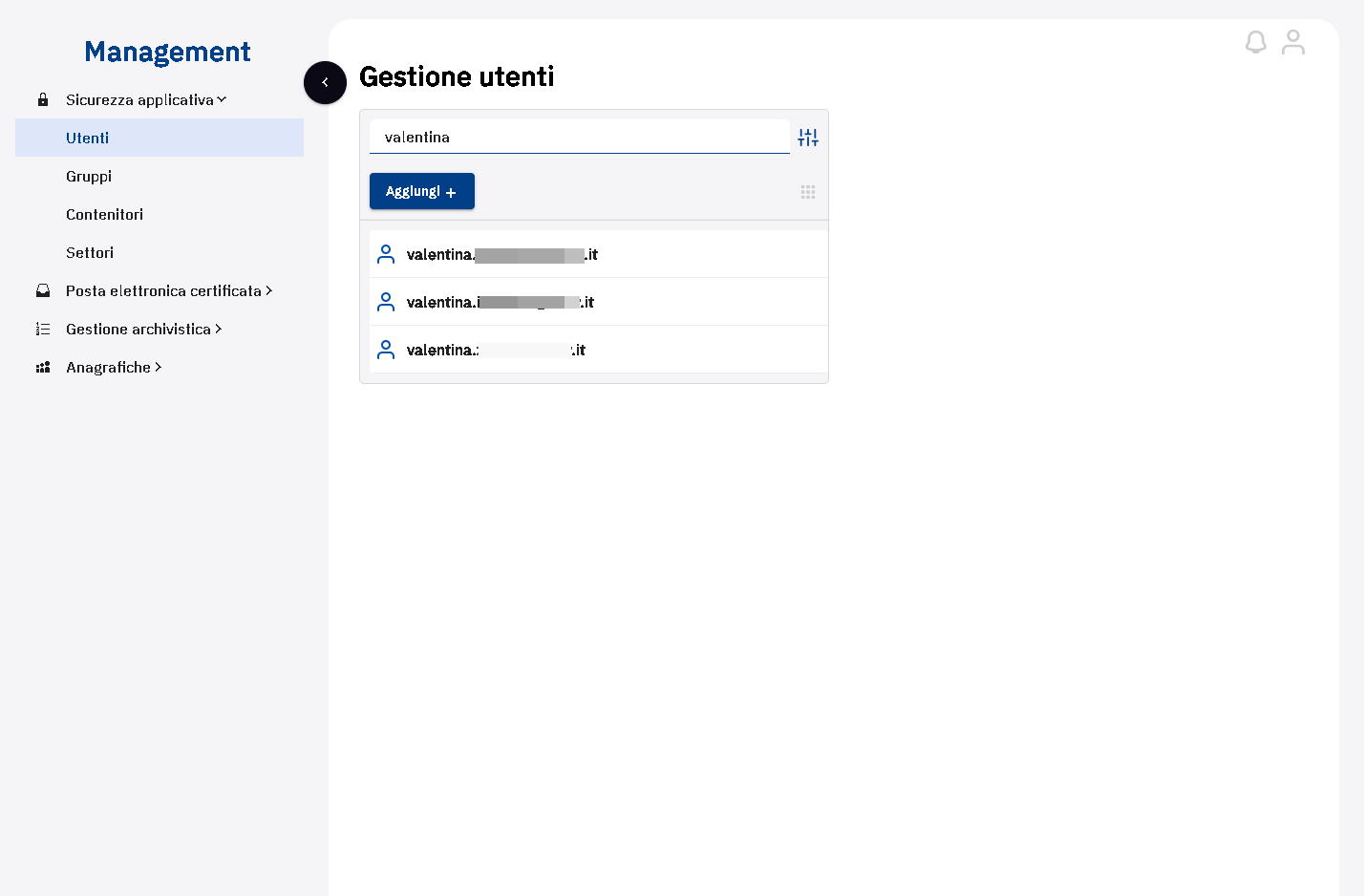The image size is (1364, 896).
Task: Click the lock icon beside Sicurezza applicativa
Action: coord(43,99)
